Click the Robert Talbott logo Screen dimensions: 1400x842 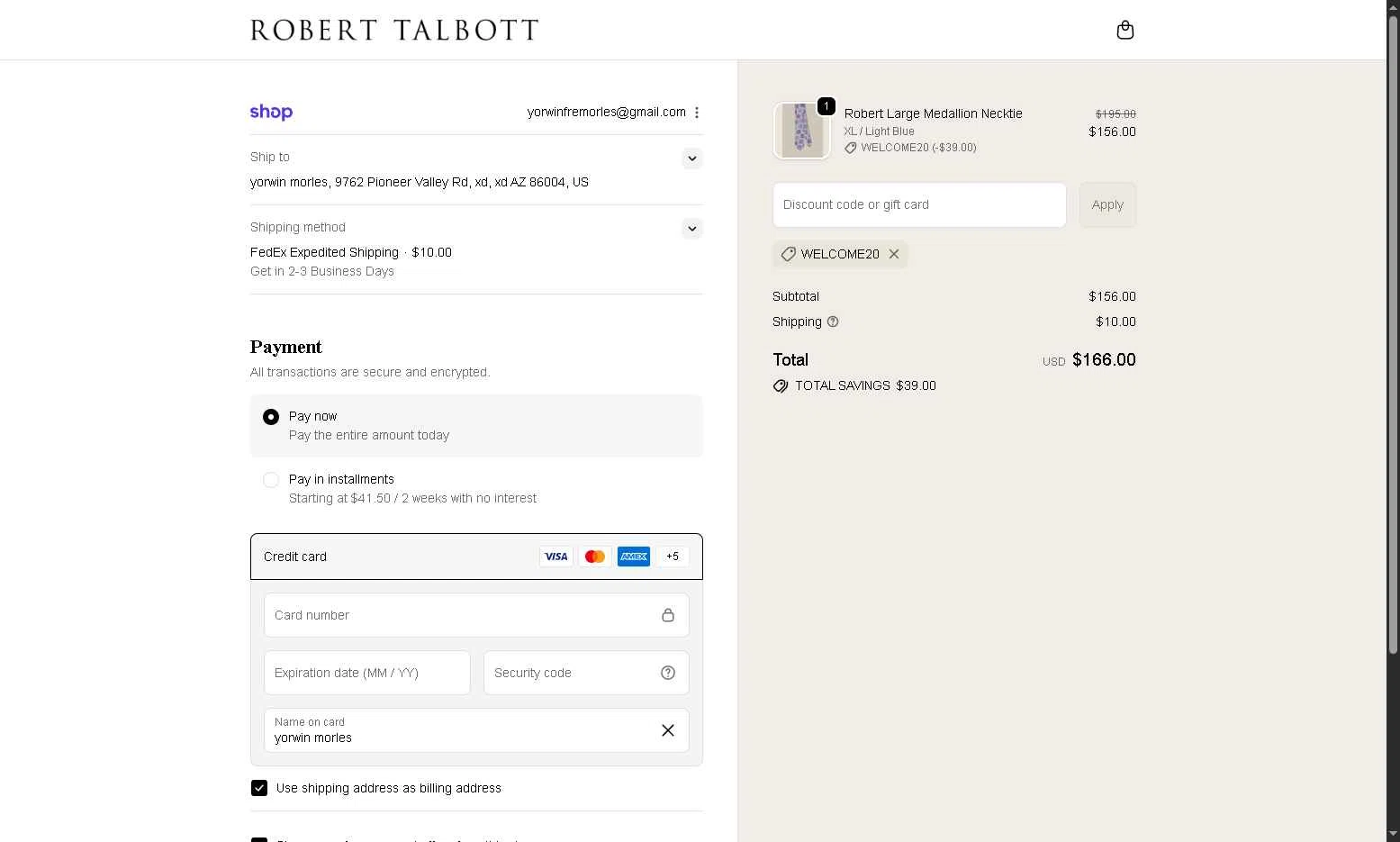394,31
